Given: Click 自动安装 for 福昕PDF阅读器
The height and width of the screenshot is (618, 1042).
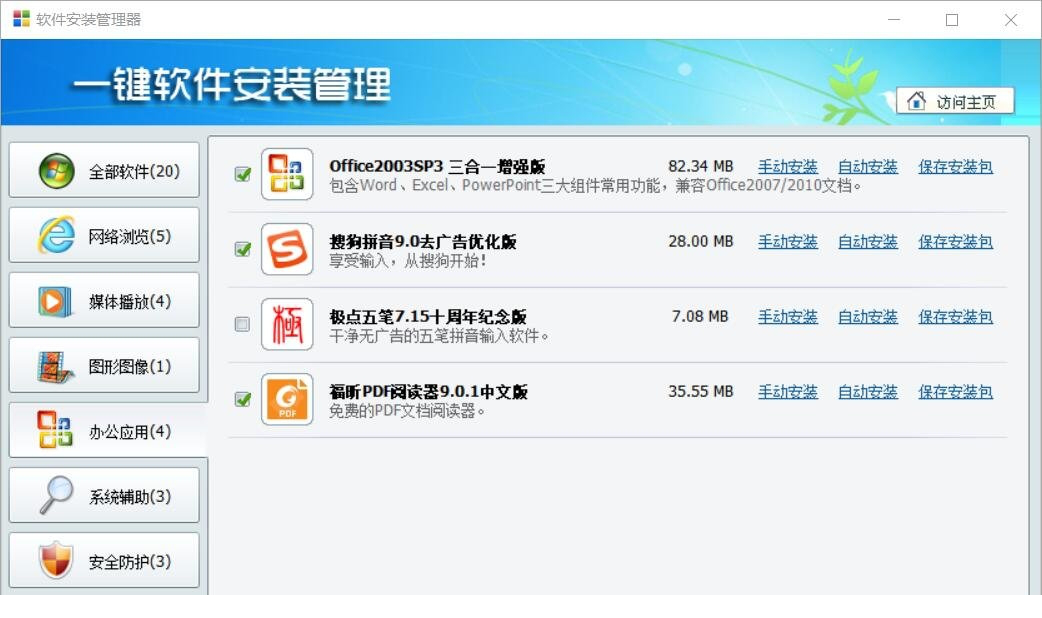Looking at the screenshot, I should [x=867, y=392].
